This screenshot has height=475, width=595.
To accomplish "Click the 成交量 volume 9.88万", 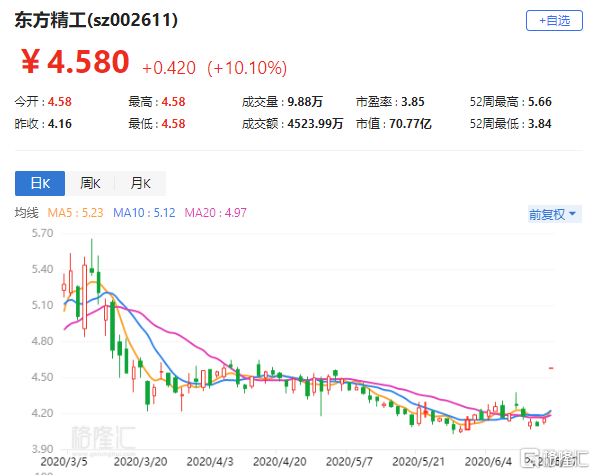I will click(x=305, y=102).
